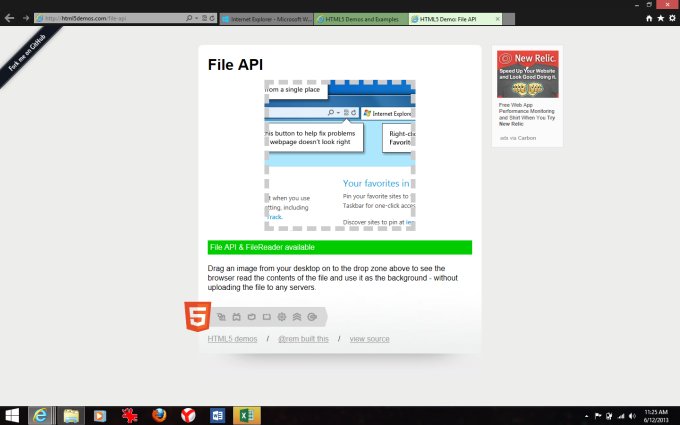Click the Fork me on GitHub ribbon
The image size is (680, 425).
coord(27,53)
